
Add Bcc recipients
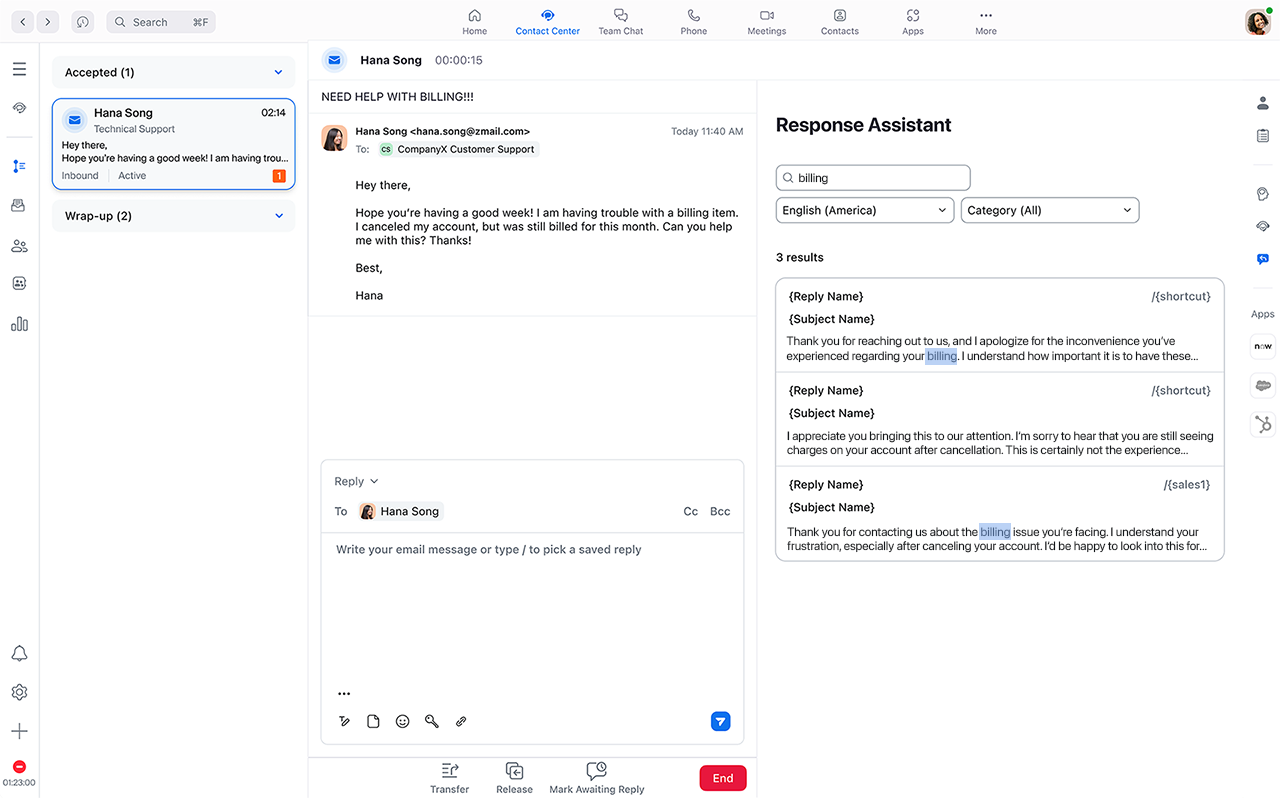(720, 511)
